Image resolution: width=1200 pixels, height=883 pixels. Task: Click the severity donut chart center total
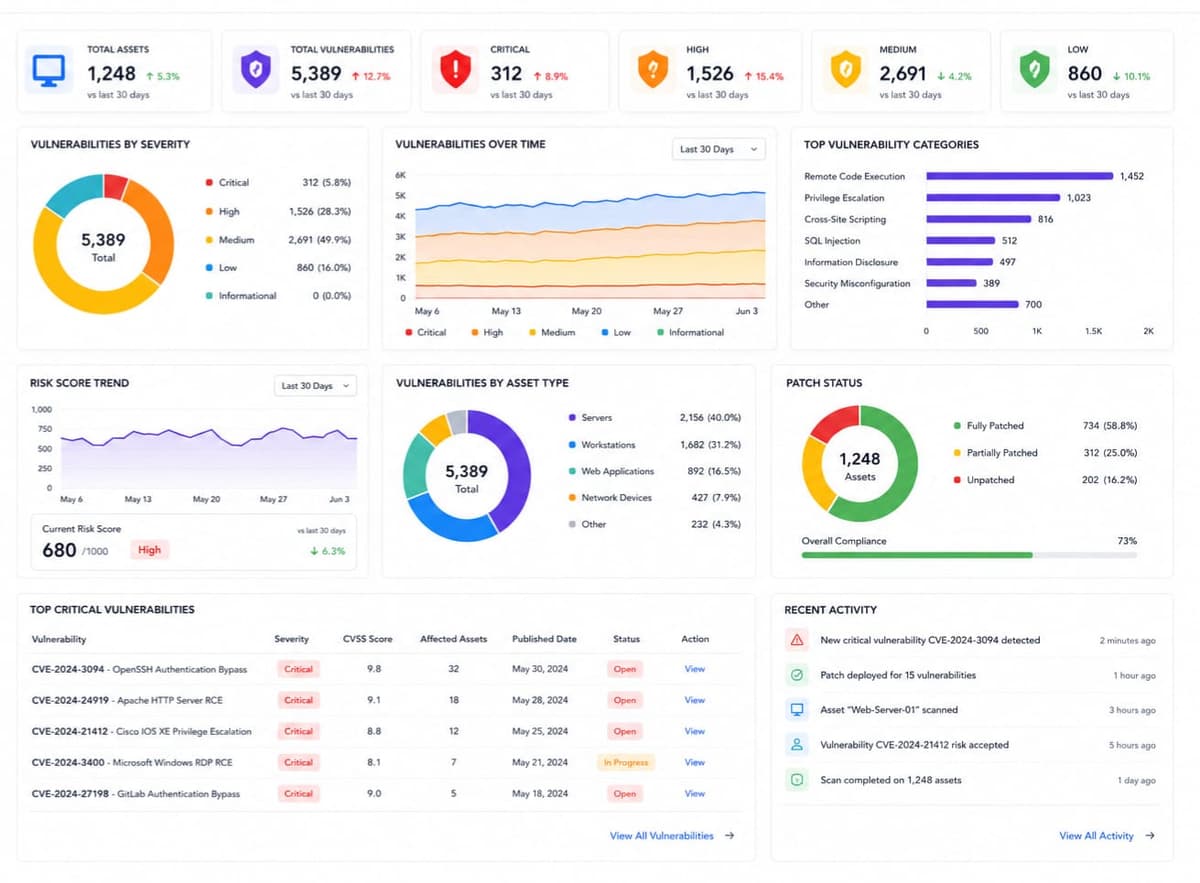point(103,245)
